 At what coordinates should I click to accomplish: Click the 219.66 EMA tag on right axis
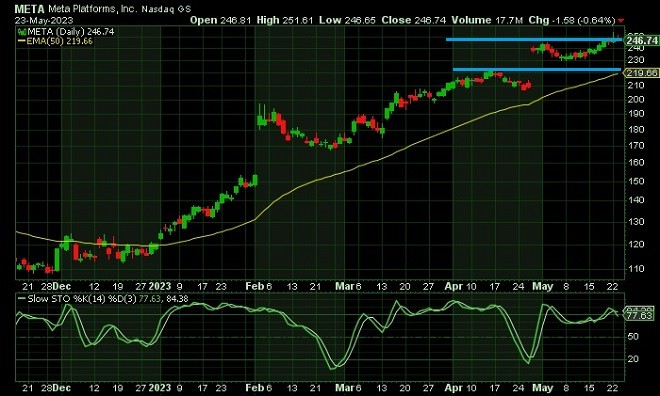click(x=642, y=73)
